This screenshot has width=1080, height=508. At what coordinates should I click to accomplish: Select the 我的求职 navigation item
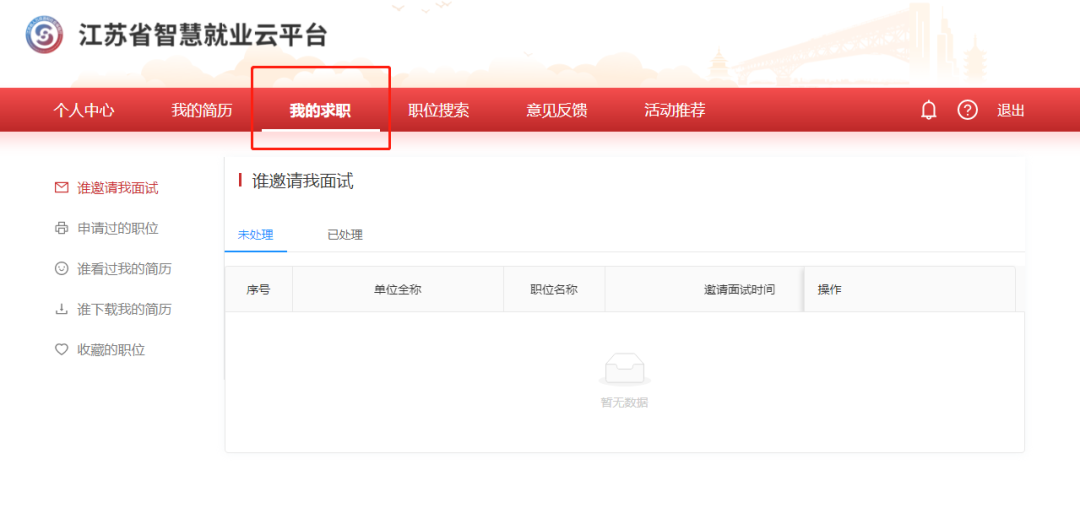coord(320,110)
